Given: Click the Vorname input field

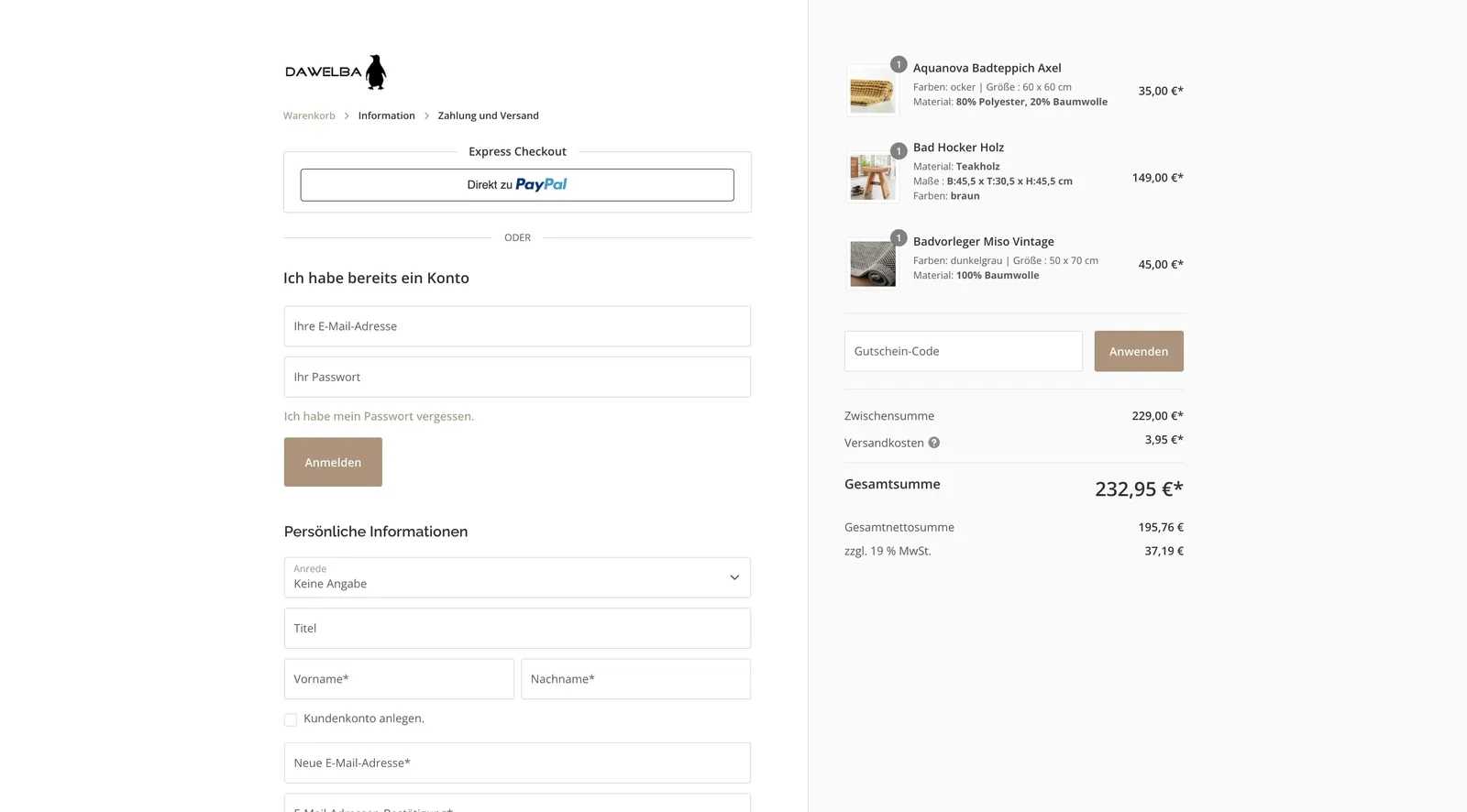Looking at the screenshot, I should pyautogui.click(x=399, y=679).
